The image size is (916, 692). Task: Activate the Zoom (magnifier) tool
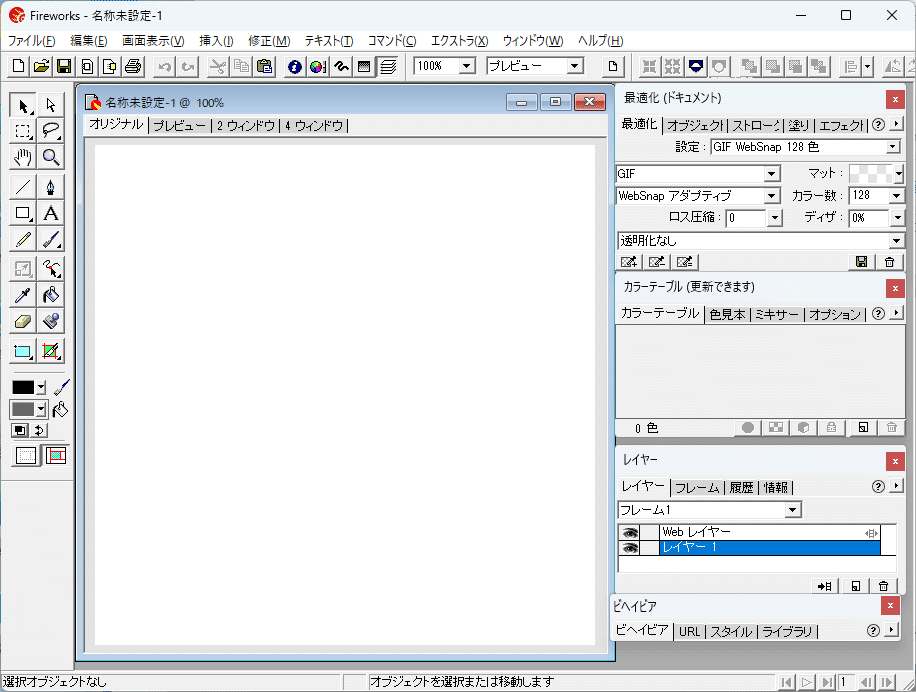48,157
